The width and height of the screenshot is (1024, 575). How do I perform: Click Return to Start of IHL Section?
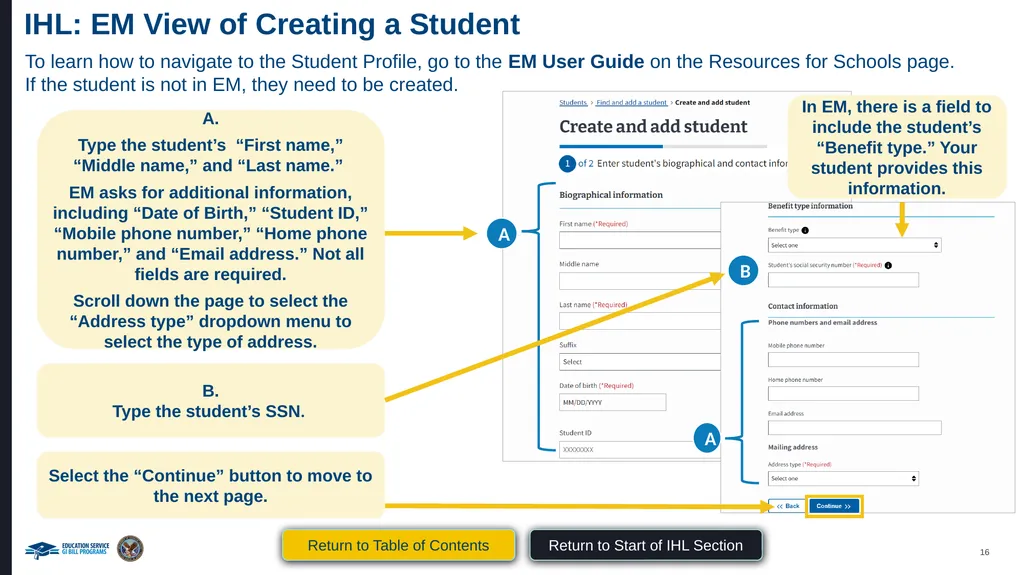click(645, 545)
